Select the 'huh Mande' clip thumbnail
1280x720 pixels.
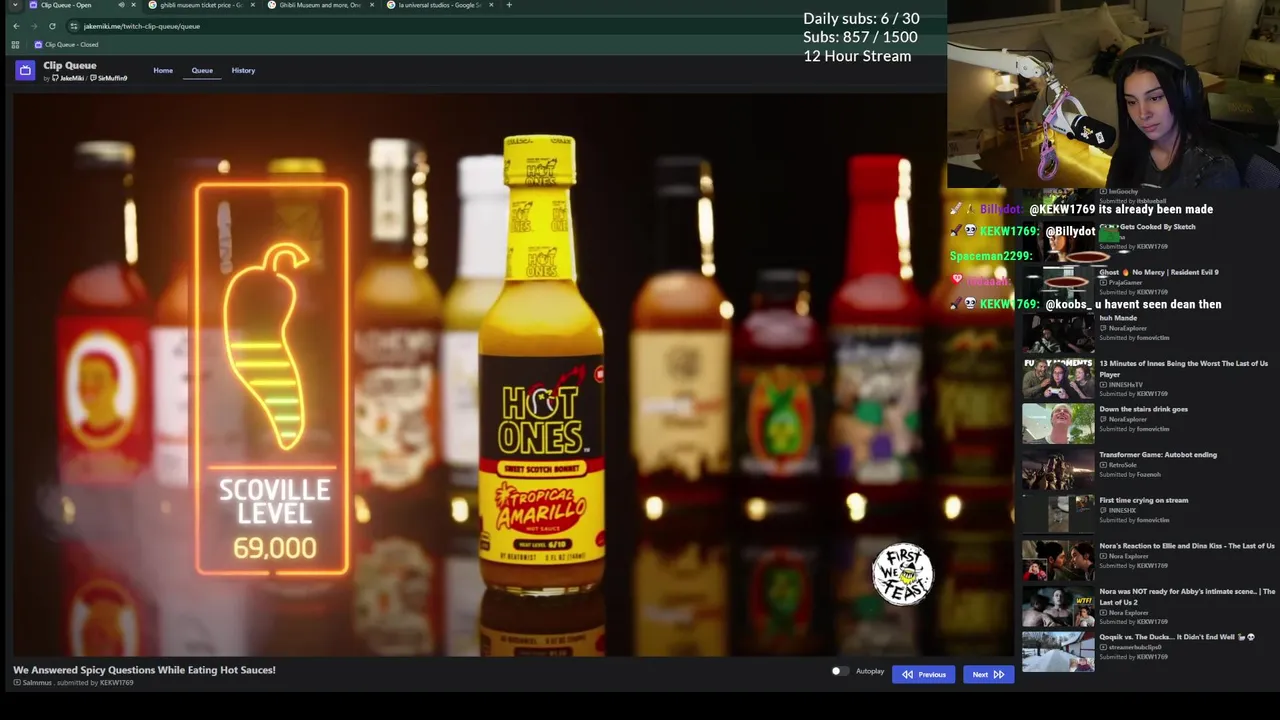(x=1058, y=332)
